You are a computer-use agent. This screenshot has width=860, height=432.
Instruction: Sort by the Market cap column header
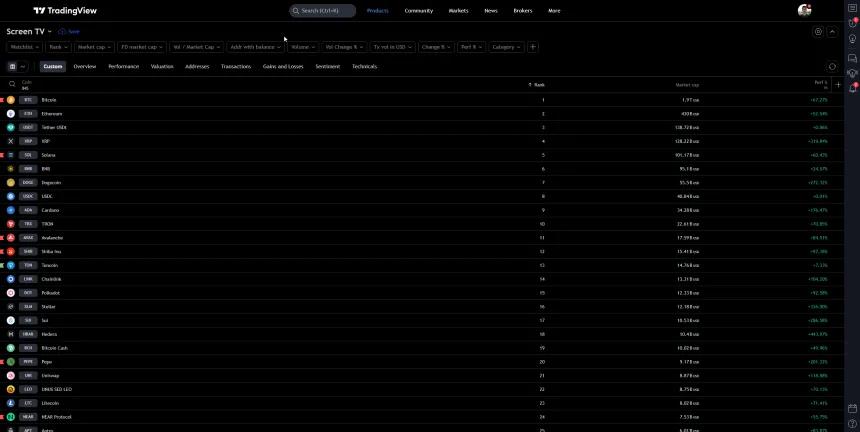pyautogui.click(x=687, y=85)
